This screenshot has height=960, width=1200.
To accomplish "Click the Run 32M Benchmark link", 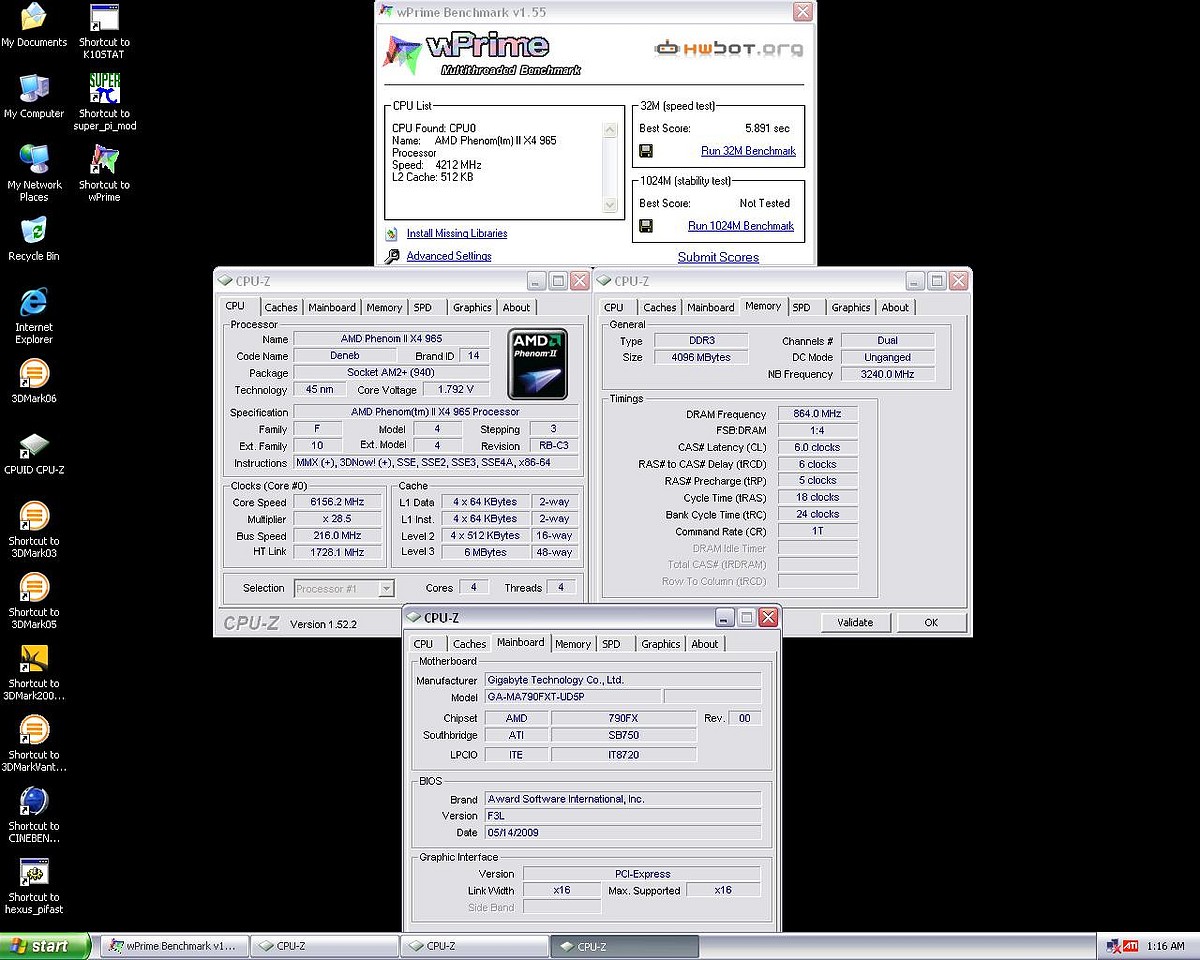I will [748, 151].
